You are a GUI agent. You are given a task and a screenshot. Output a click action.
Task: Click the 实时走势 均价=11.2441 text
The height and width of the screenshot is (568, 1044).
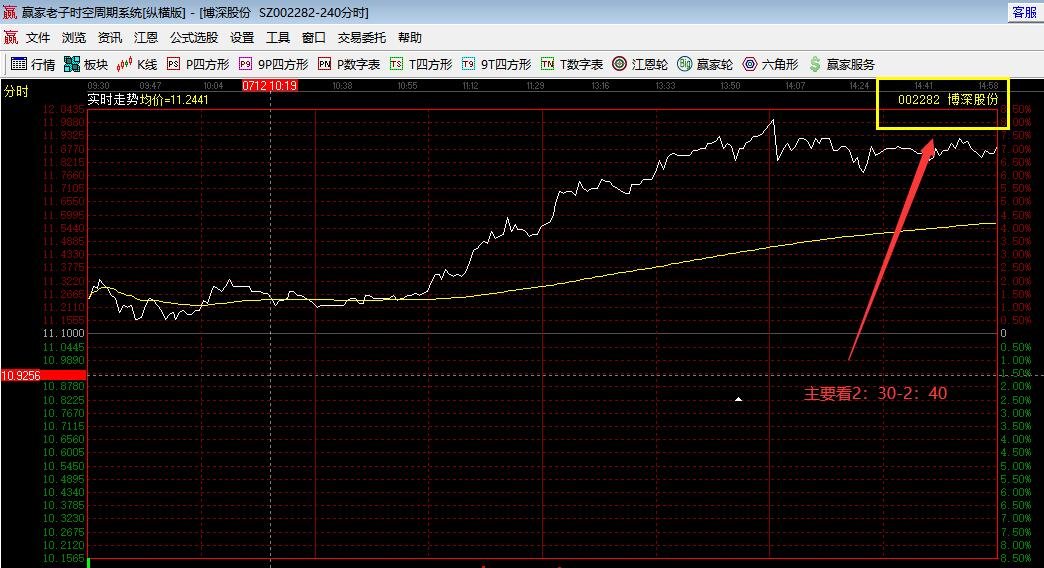(x=148, y=100)
